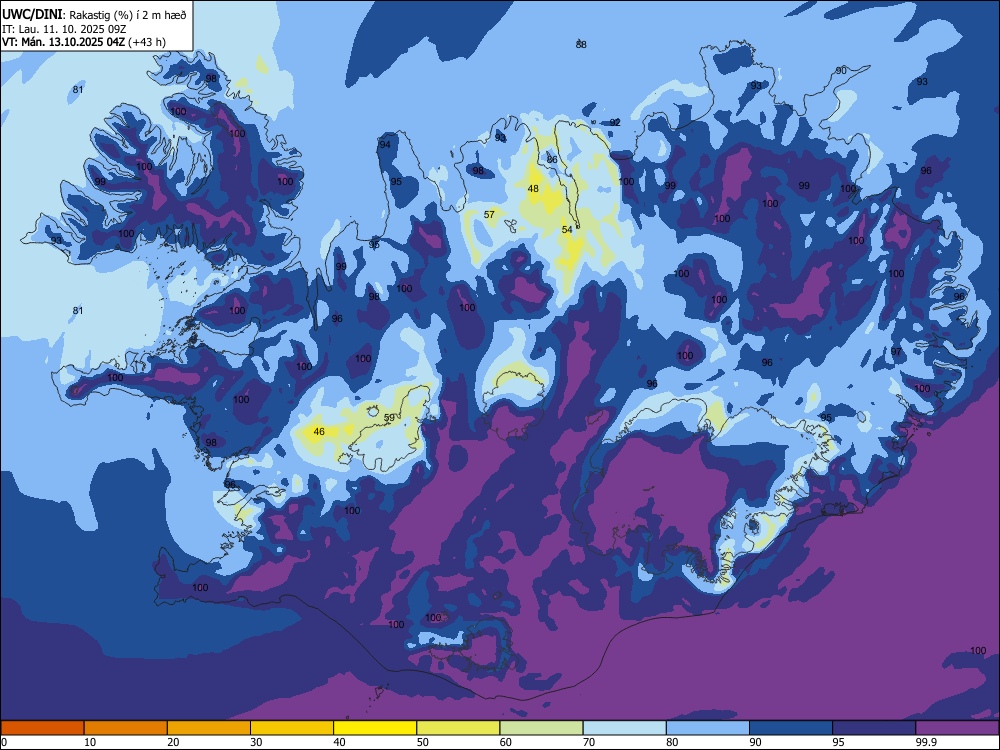
Task: Click the map value '46' in the western yellow patch
Action: pyautogui.click(x=319, y=431)
